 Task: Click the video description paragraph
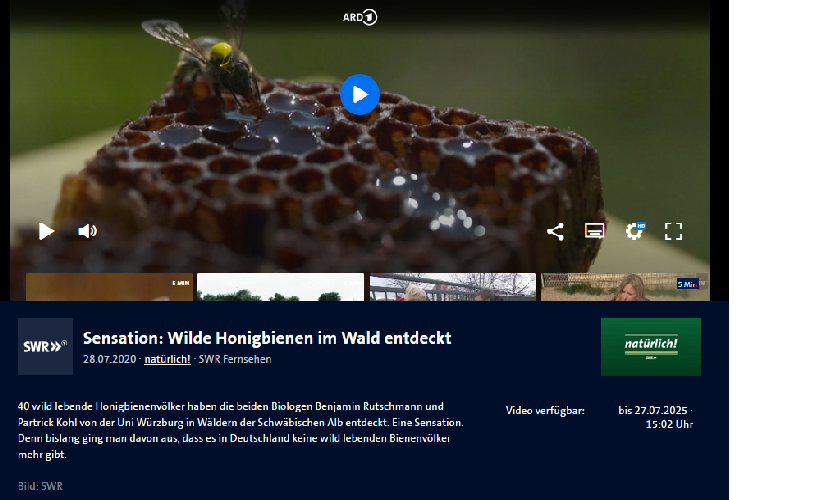pos(240,430)
